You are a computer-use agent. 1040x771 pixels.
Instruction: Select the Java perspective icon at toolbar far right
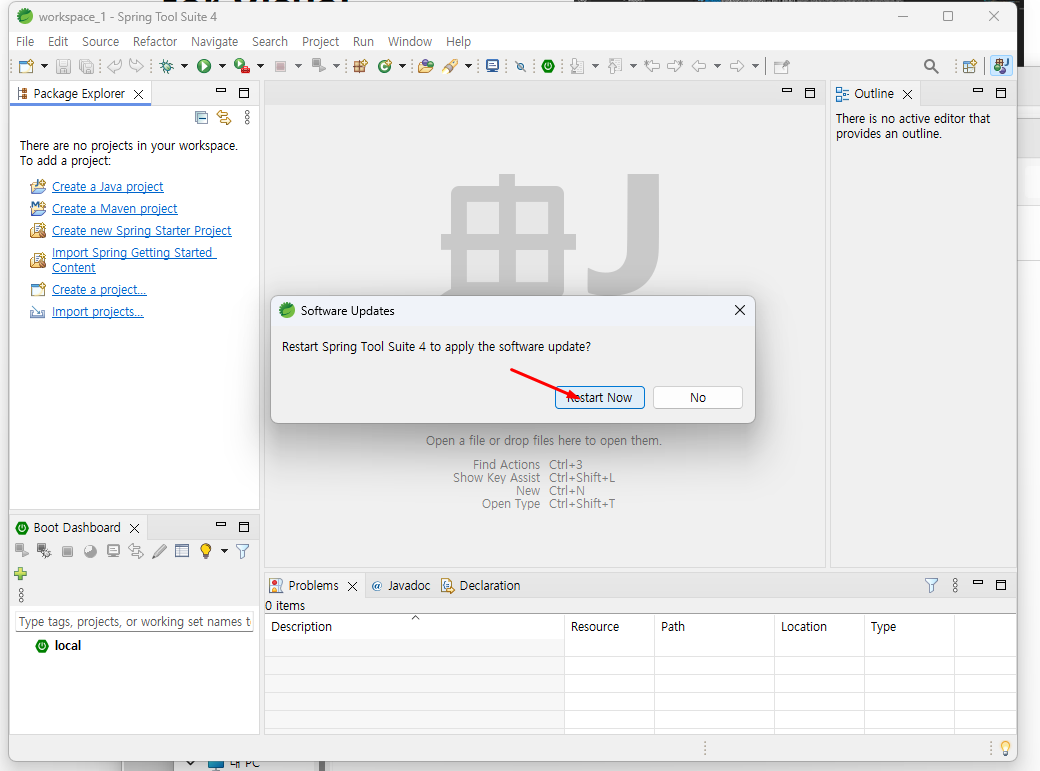point(1001,66)
